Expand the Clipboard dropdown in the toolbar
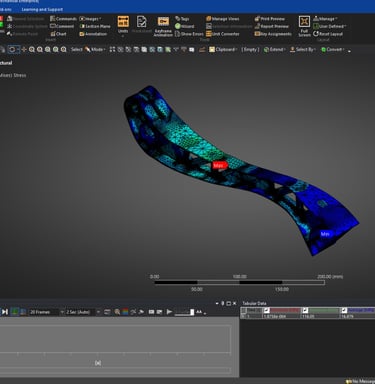This screenshot has width=375, height=384. 223,49
